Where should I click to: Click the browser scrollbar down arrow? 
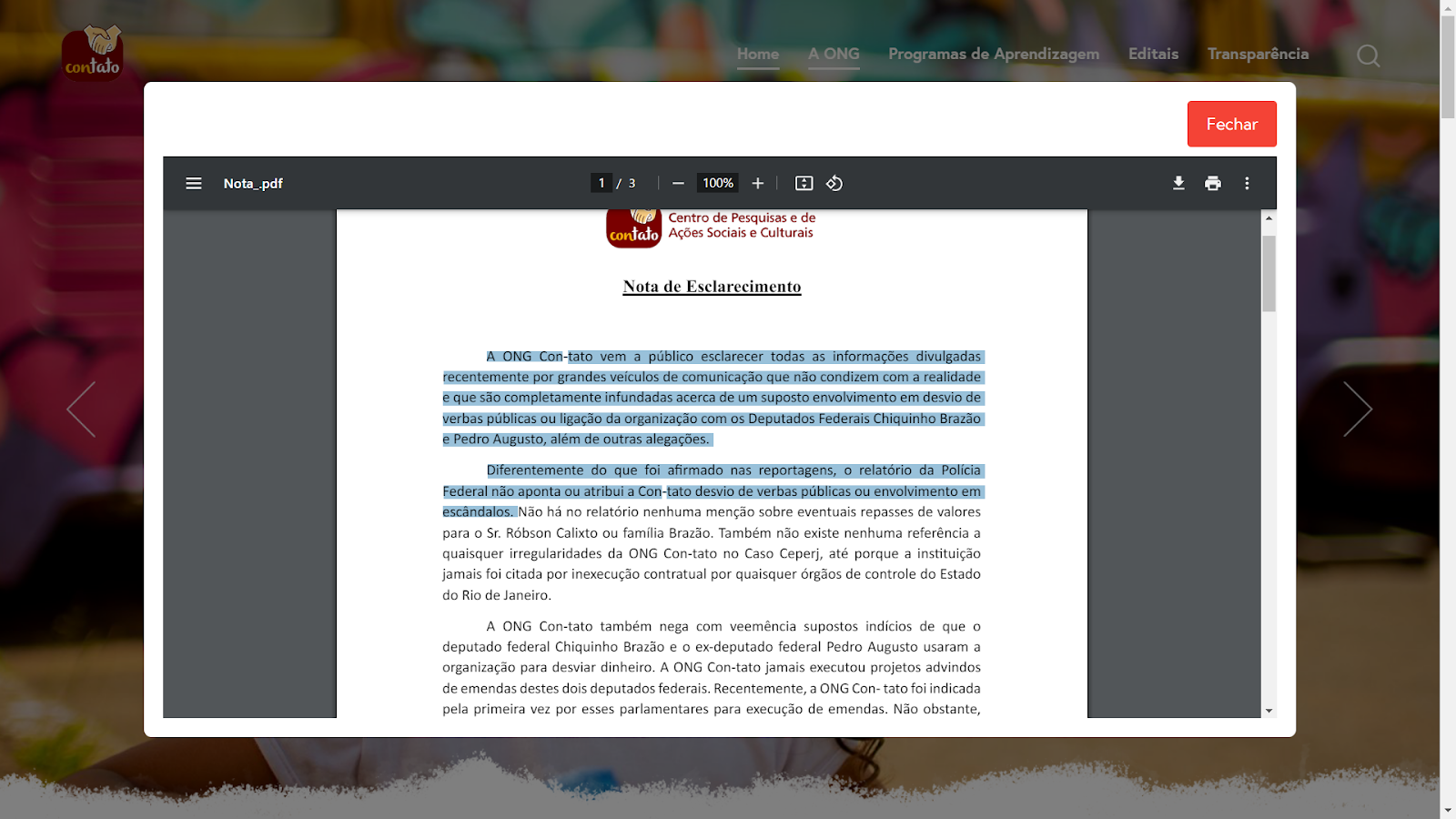pyautogui.click(x=1448, y=811)
